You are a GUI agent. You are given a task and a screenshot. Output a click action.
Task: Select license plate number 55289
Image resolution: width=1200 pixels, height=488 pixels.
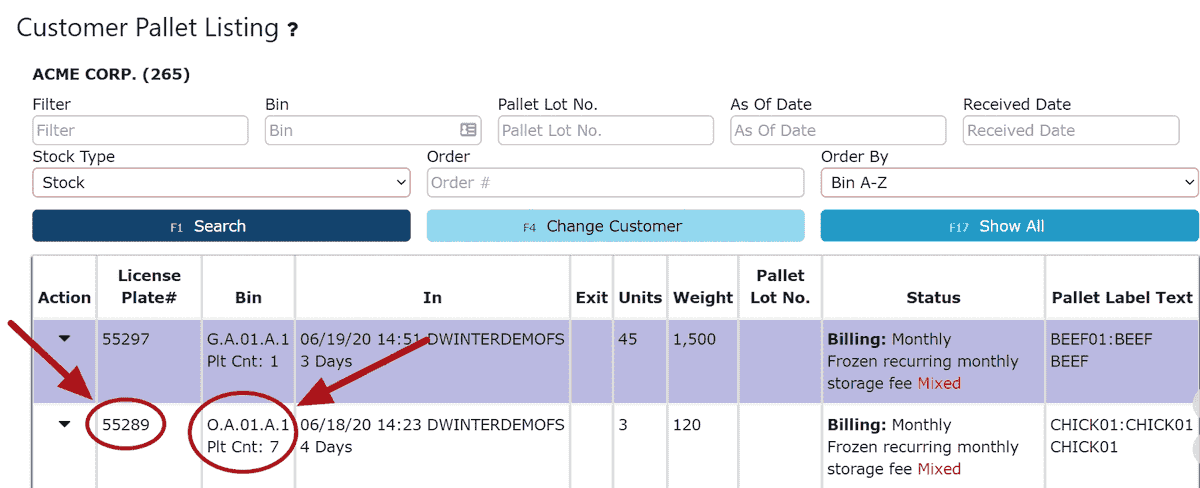click(126, 425)
